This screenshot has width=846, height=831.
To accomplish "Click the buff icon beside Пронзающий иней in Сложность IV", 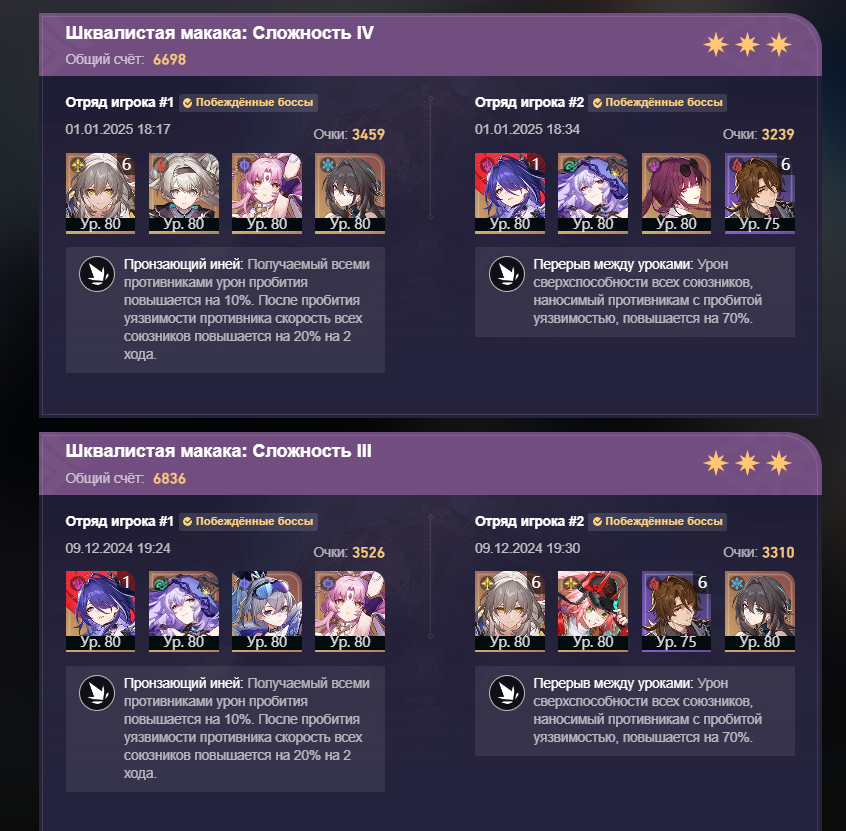I will (x=97, y=274).
